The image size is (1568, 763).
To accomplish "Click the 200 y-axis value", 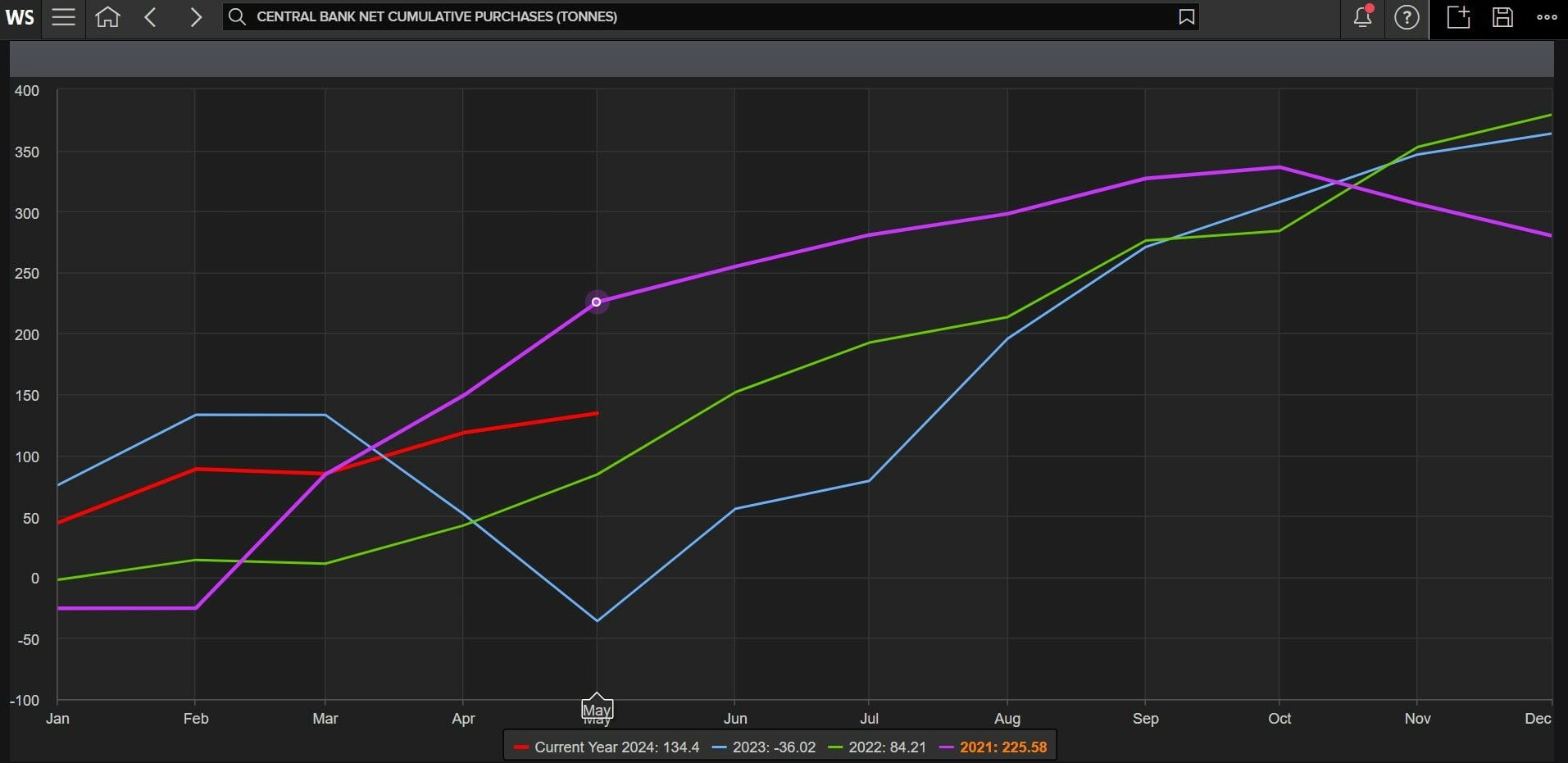I will click(27, 335).
